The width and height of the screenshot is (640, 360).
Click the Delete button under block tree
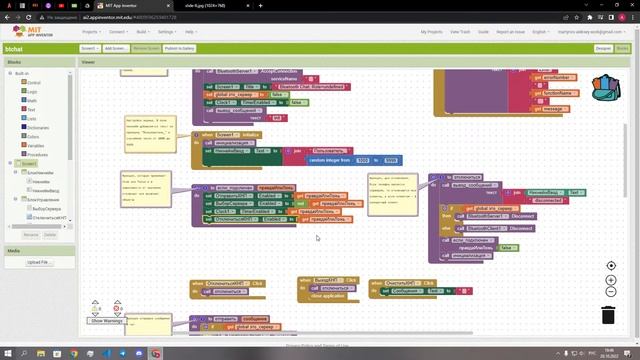coord(50,235)
